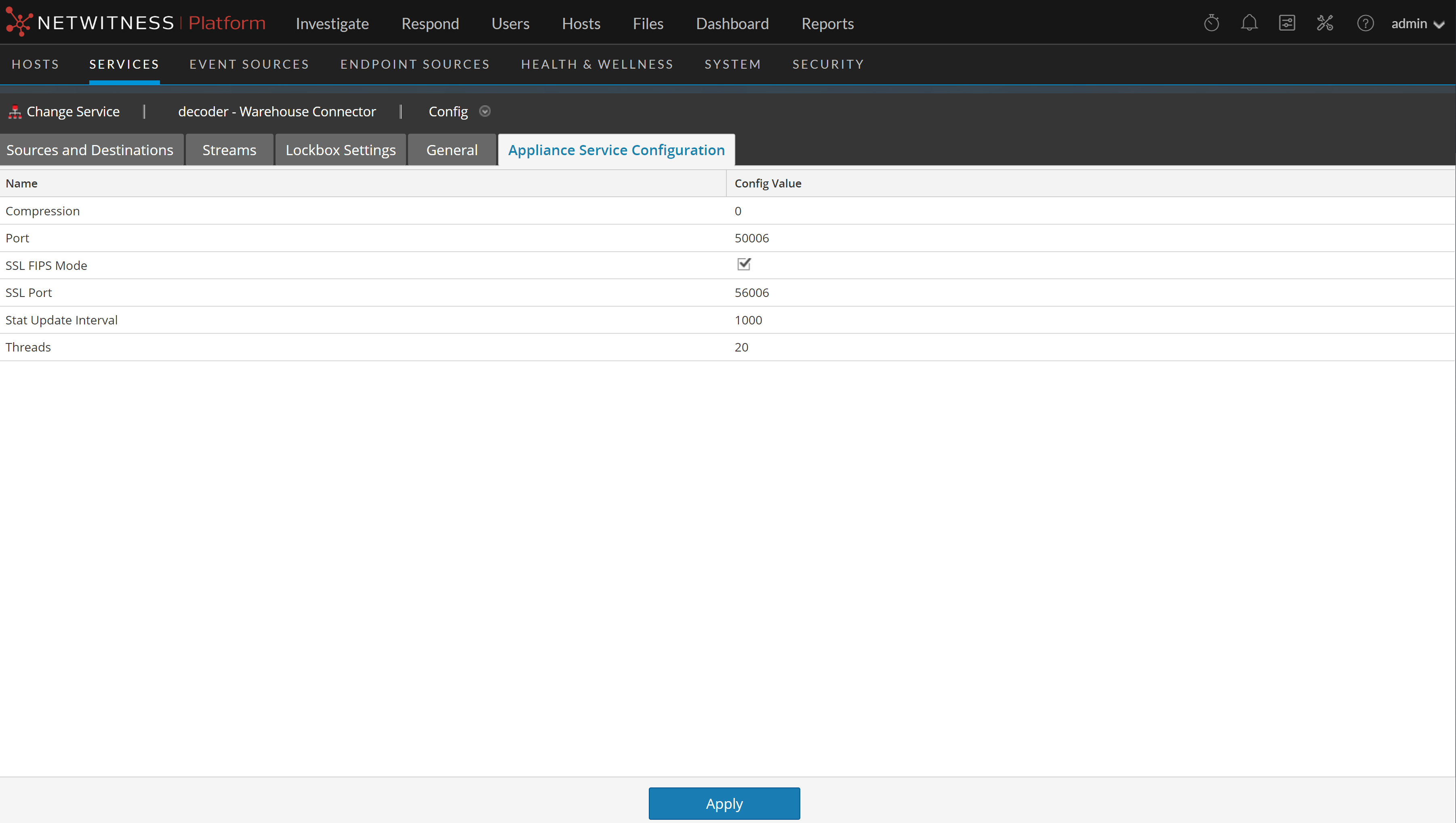
Task: Click the admin tools wrench icon
Action: (x=1325, y=23)
